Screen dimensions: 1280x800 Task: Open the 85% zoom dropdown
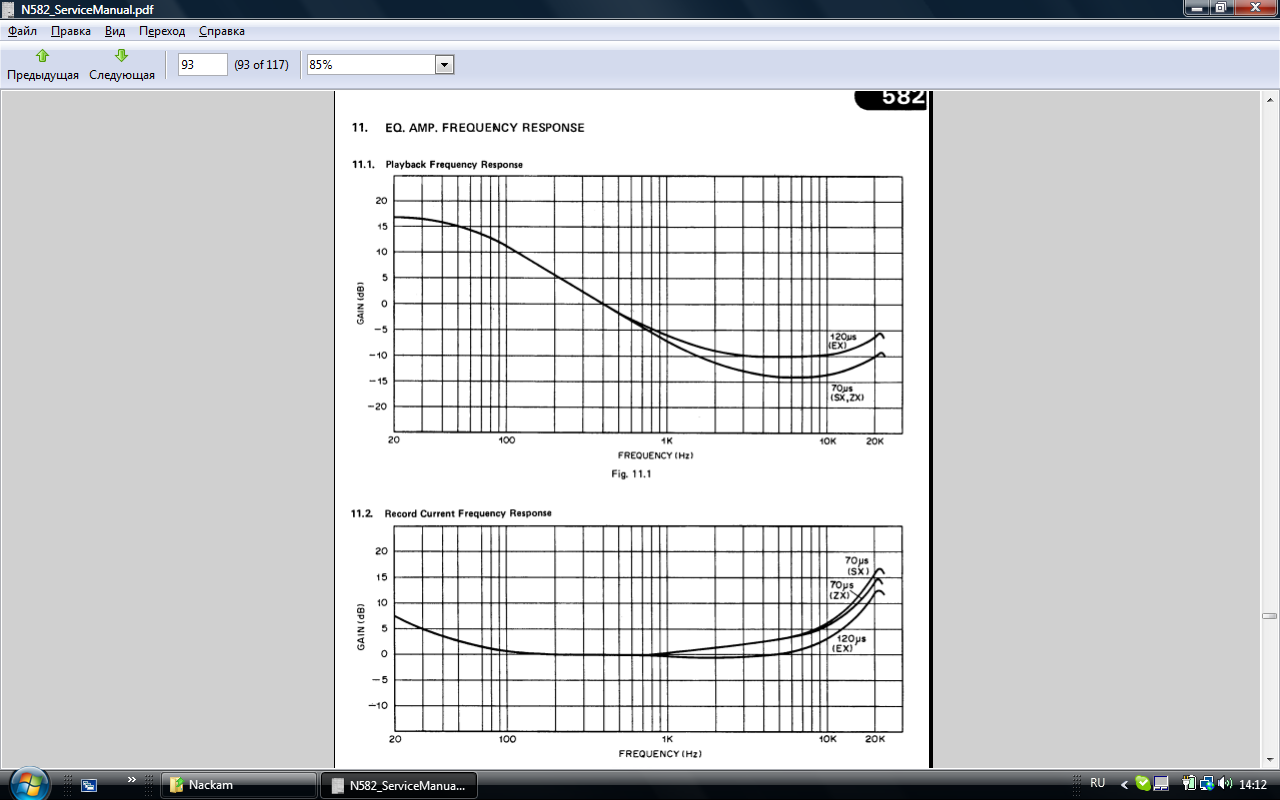[444, 65]
